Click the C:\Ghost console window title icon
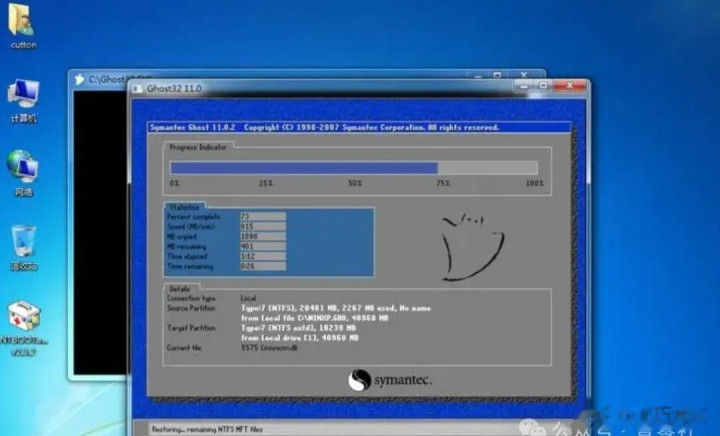 [x=80, y=79]
